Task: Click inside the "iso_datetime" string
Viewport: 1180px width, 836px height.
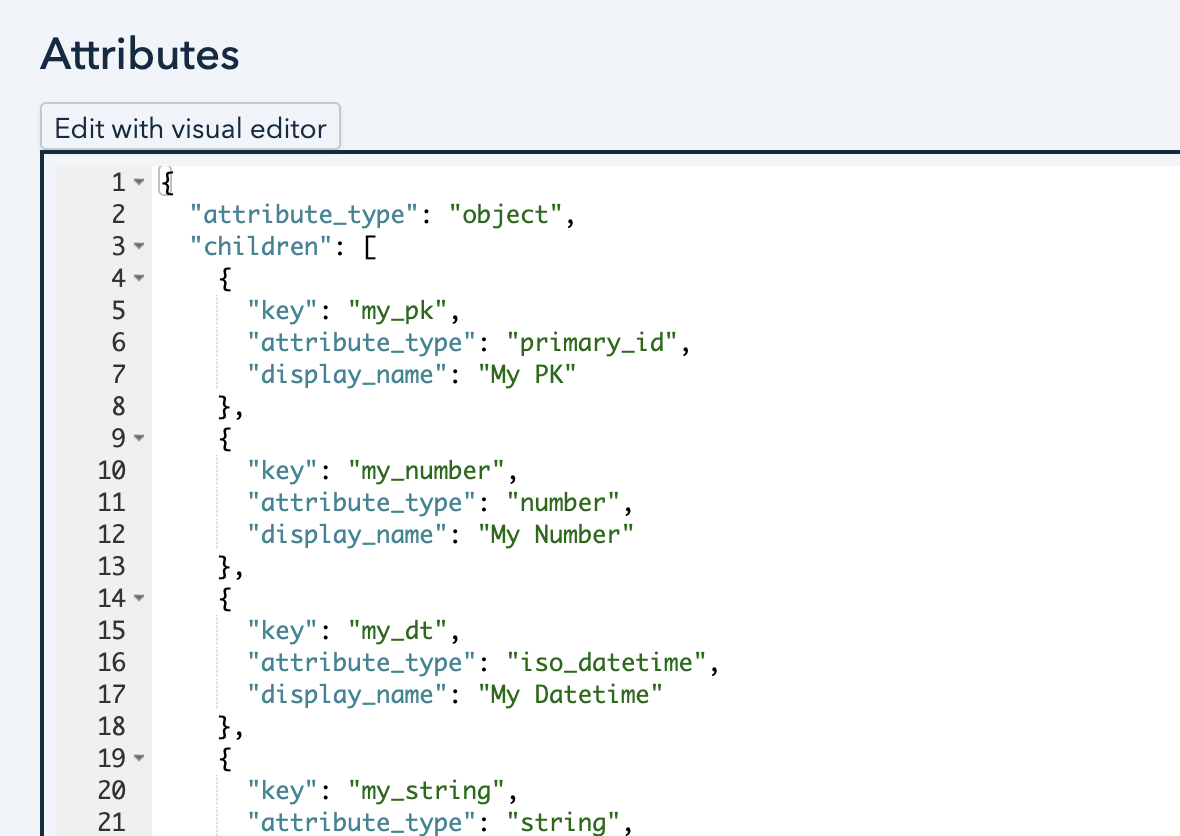Action: [612, 663]
